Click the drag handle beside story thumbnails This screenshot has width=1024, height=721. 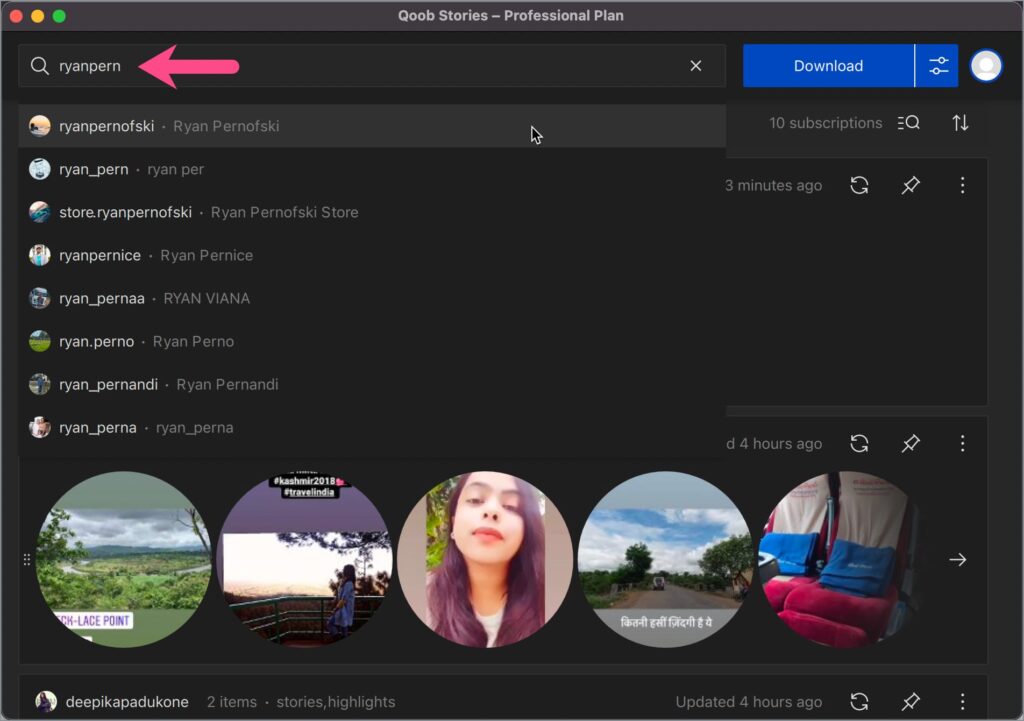pos(27,560)
